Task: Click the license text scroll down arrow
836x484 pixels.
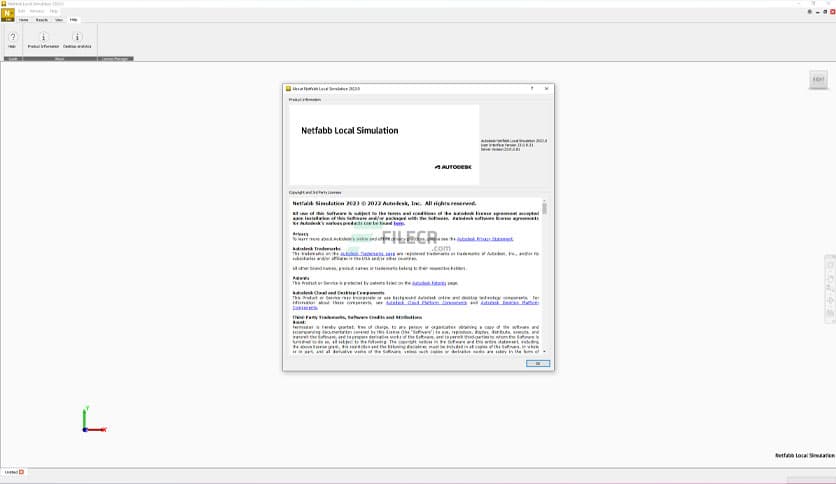Action: (544, 352)
